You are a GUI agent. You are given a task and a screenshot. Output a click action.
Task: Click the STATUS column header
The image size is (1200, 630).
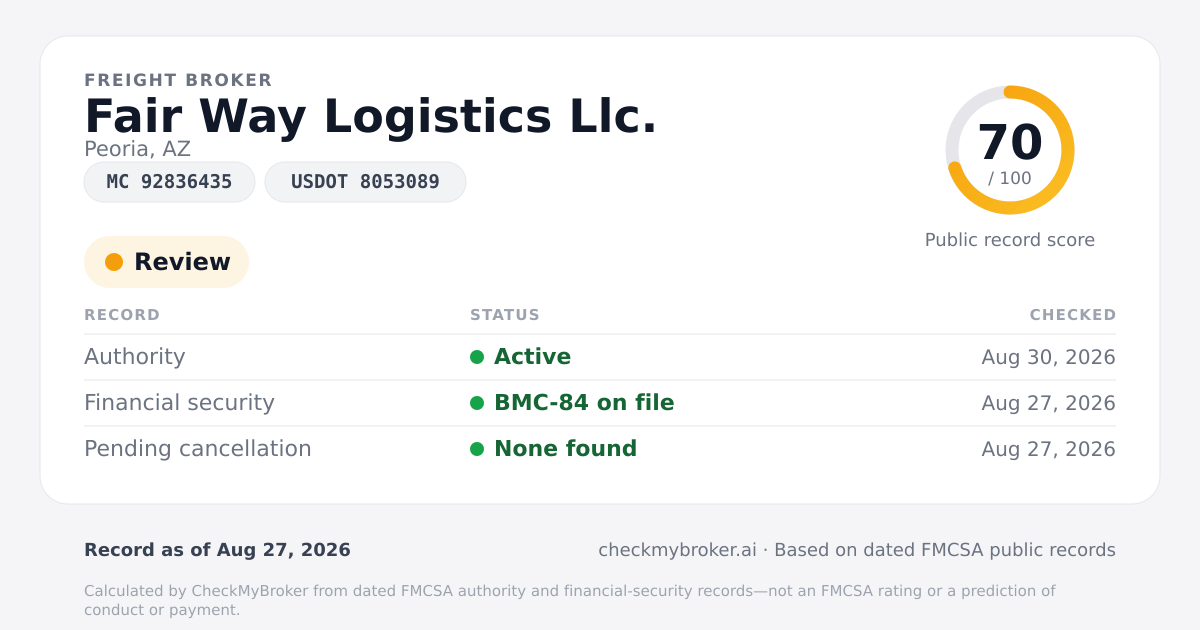[x=505, y=315]
